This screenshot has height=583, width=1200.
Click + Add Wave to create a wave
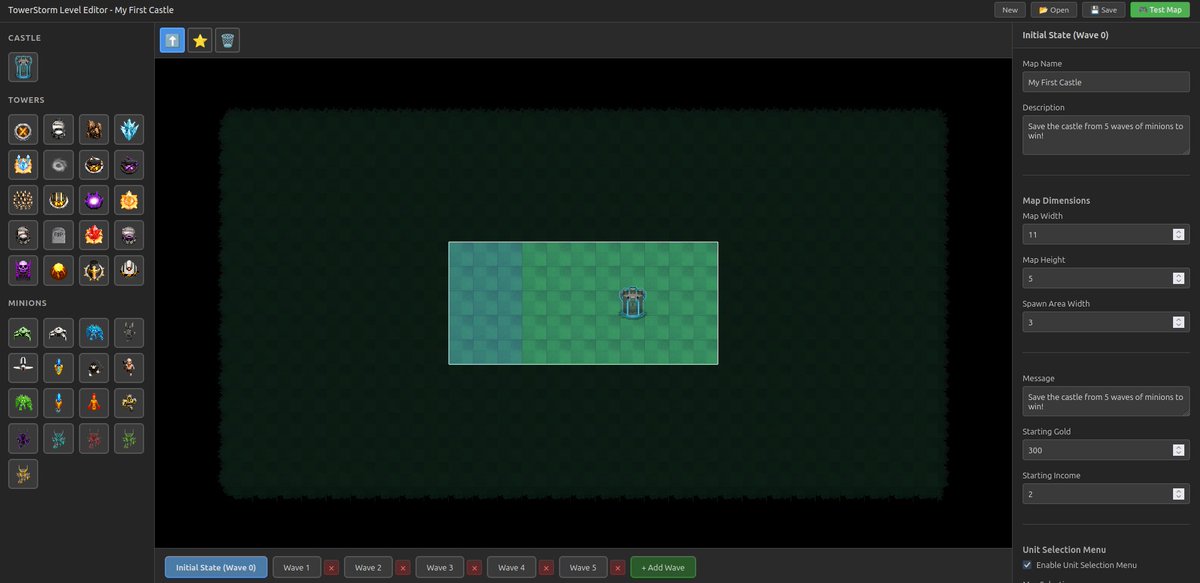pyautogui.click(x=662, y=567)
